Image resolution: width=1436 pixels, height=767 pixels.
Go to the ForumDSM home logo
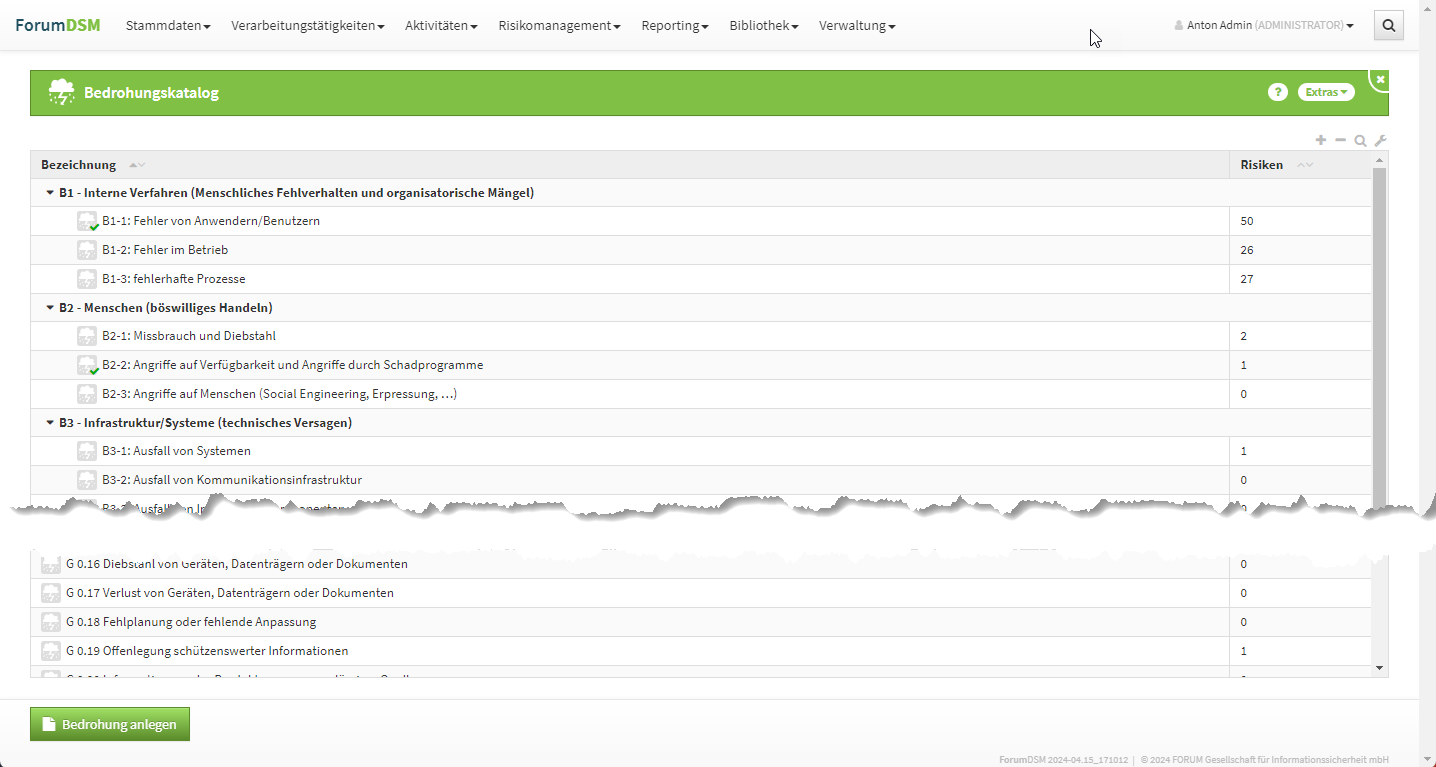[57, 25]
